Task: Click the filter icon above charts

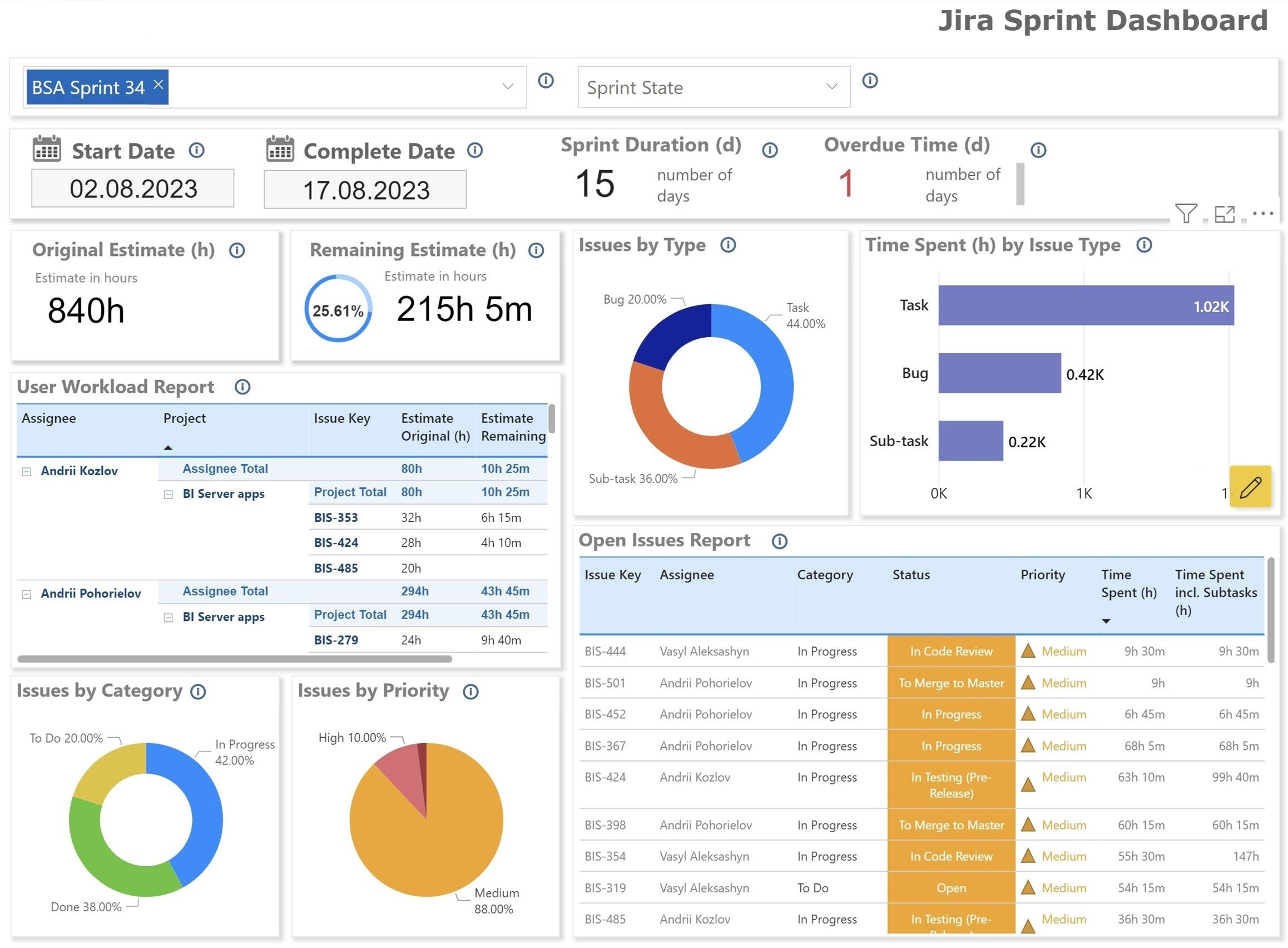Action: pyautogui.click(x=1185, y=214)
